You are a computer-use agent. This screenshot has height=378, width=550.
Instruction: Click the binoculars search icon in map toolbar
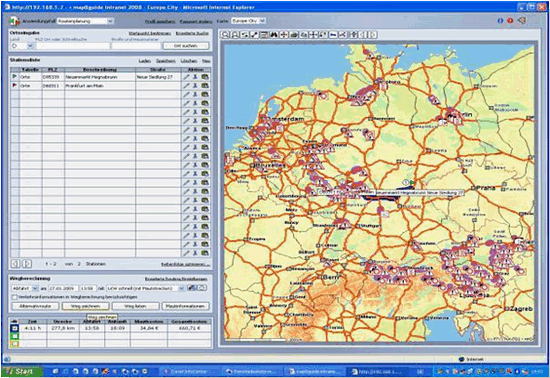pyautogui.click(x=274, y=34)
